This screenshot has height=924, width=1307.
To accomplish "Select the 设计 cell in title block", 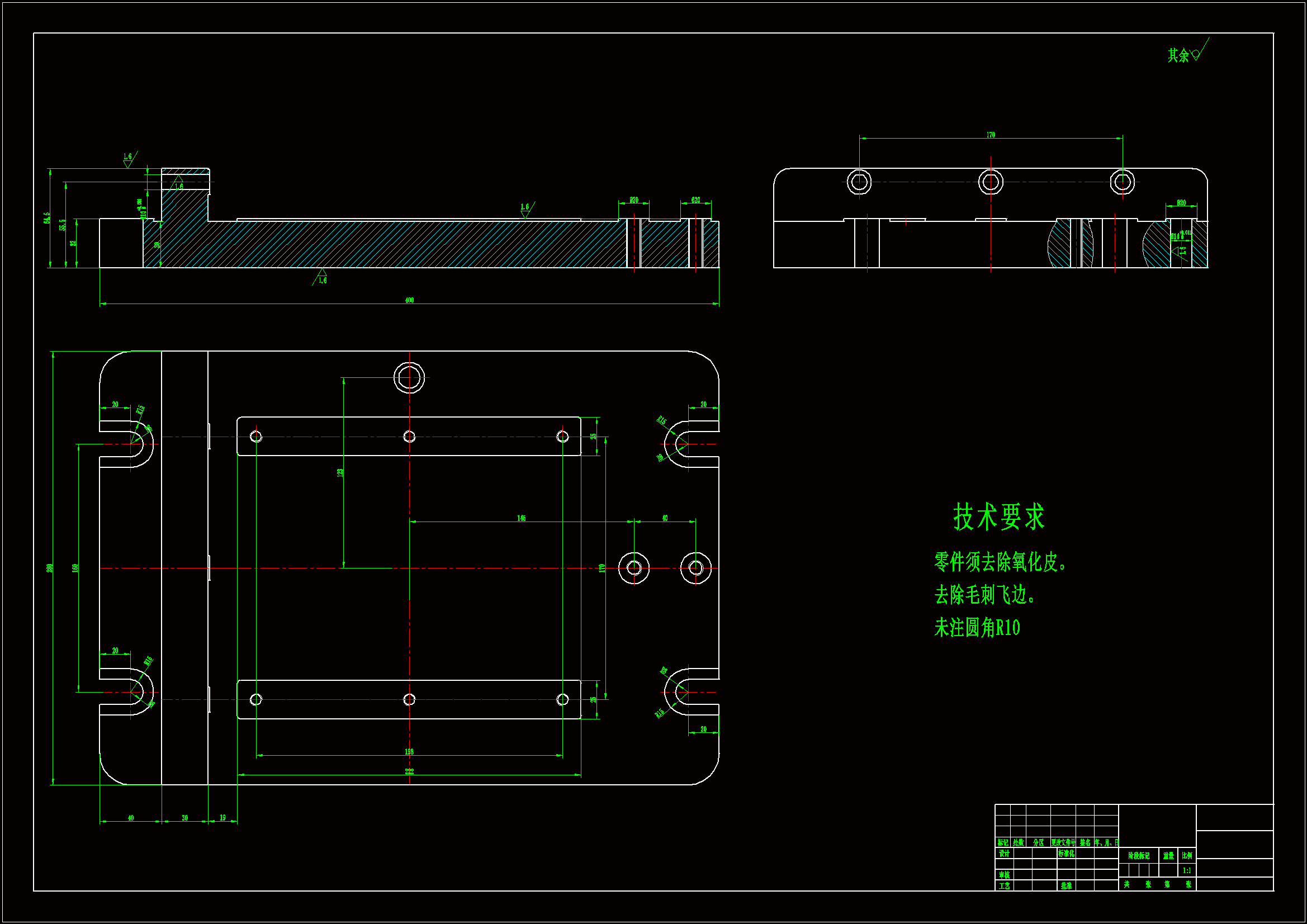I will 1004,854.
